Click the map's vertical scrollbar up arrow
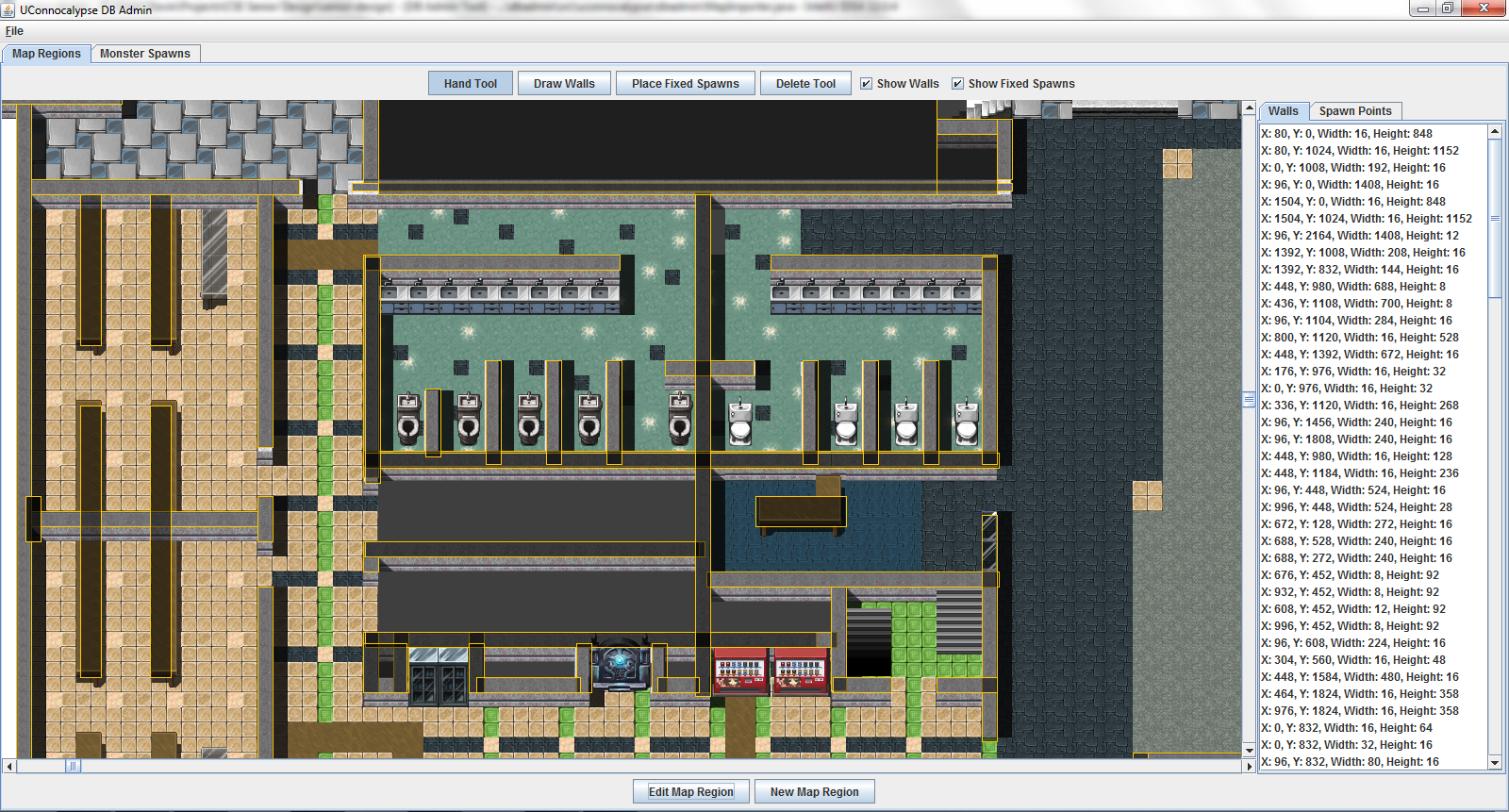 (1249, 108)
